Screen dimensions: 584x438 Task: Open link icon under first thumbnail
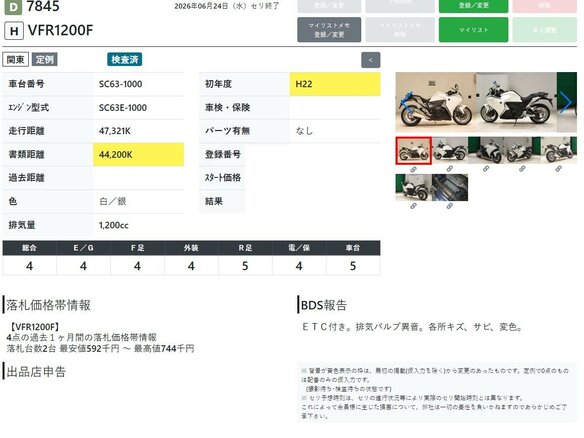point(413,169)
